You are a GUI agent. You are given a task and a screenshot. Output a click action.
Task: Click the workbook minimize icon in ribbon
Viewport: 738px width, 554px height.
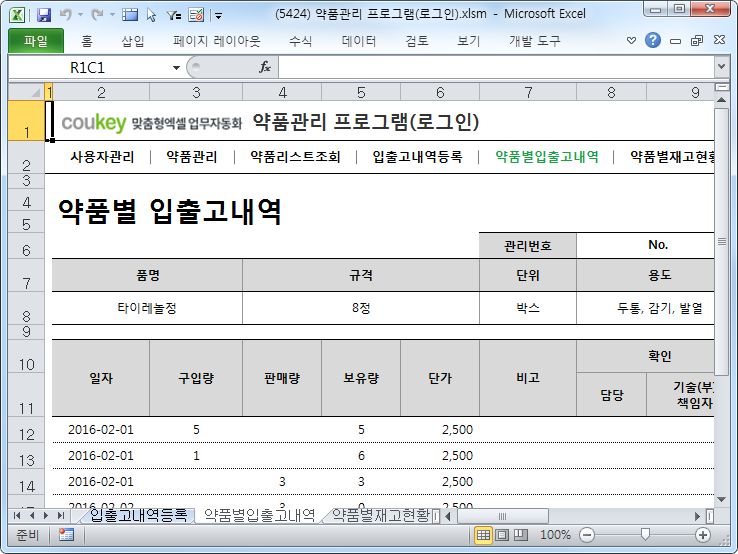(x=675, y=41)
